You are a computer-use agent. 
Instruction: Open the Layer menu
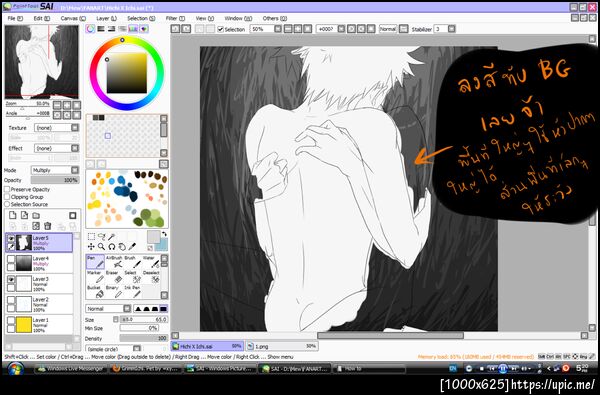point(106,18)
